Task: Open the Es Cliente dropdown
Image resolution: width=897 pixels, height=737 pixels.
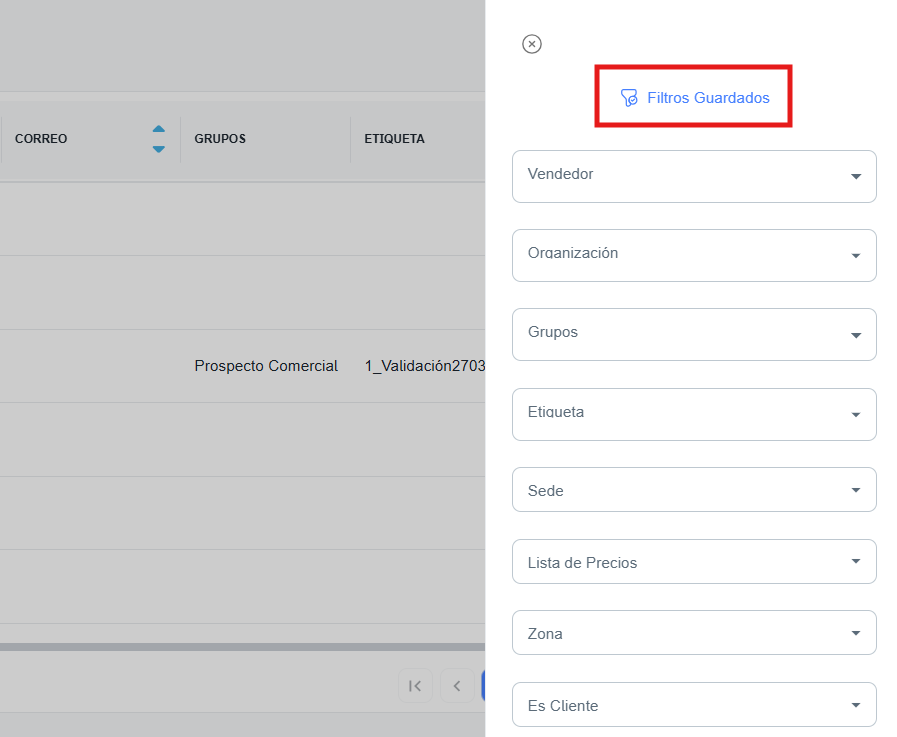Action: (694, 705)
